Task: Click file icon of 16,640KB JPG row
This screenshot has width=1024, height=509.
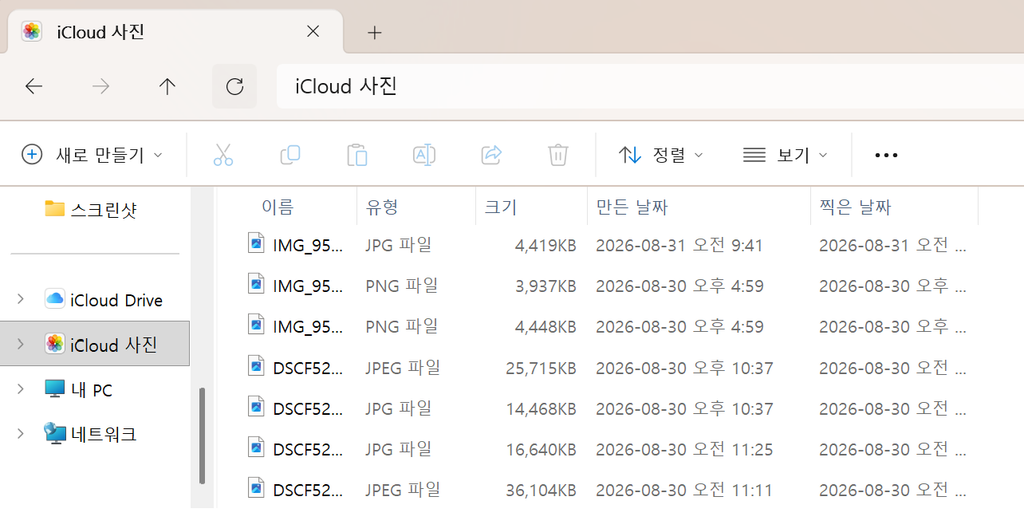Action: click(x=257, y=448)
